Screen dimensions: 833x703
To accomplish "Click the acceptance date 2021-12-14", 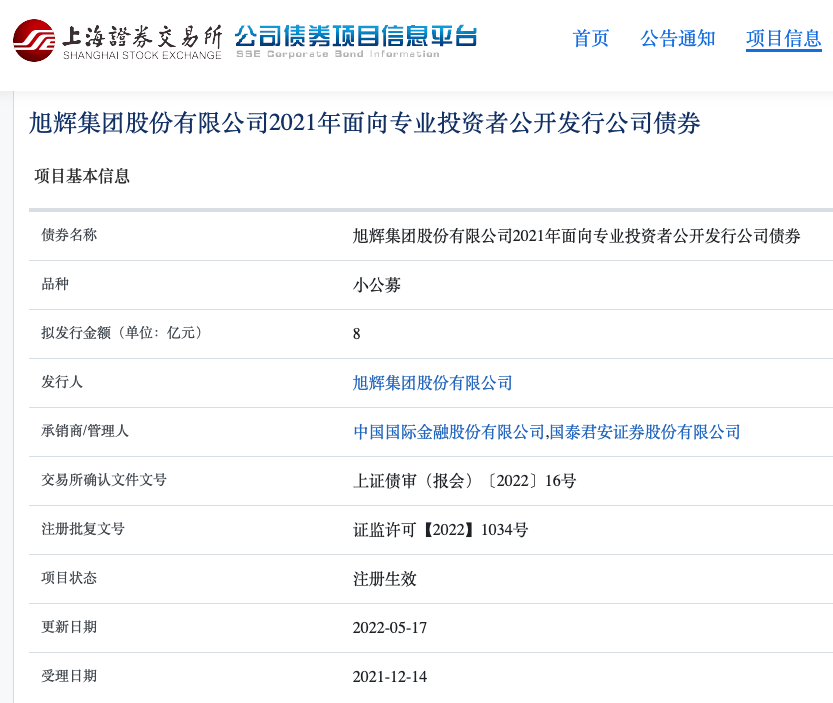I will [x=389, y=676].
